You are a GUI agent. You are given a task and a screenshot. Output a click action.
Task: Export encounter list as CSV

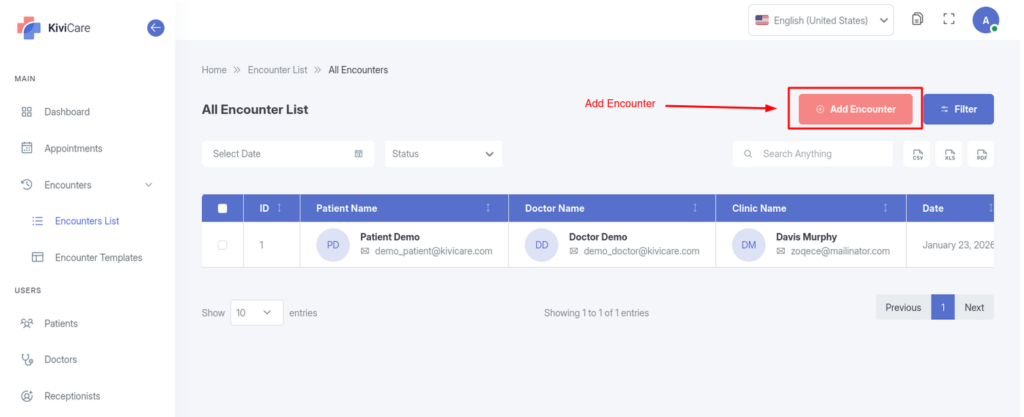[917, 154]
